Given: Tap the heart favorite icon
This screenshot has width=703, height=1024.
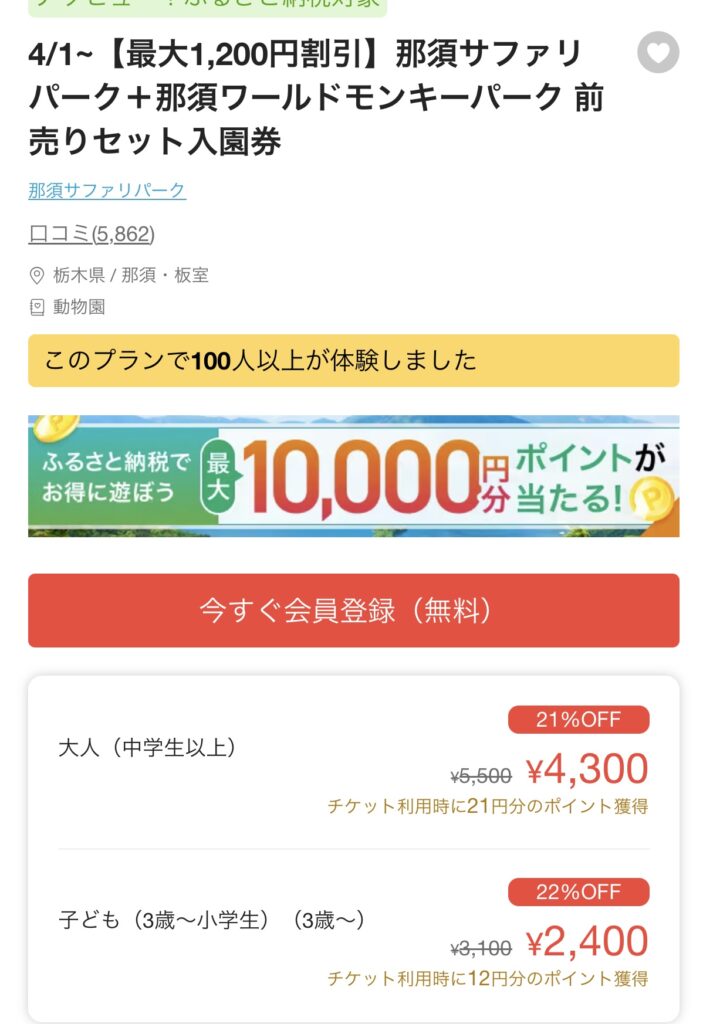Looking at the screenshot, I should (x=657, y=52).
